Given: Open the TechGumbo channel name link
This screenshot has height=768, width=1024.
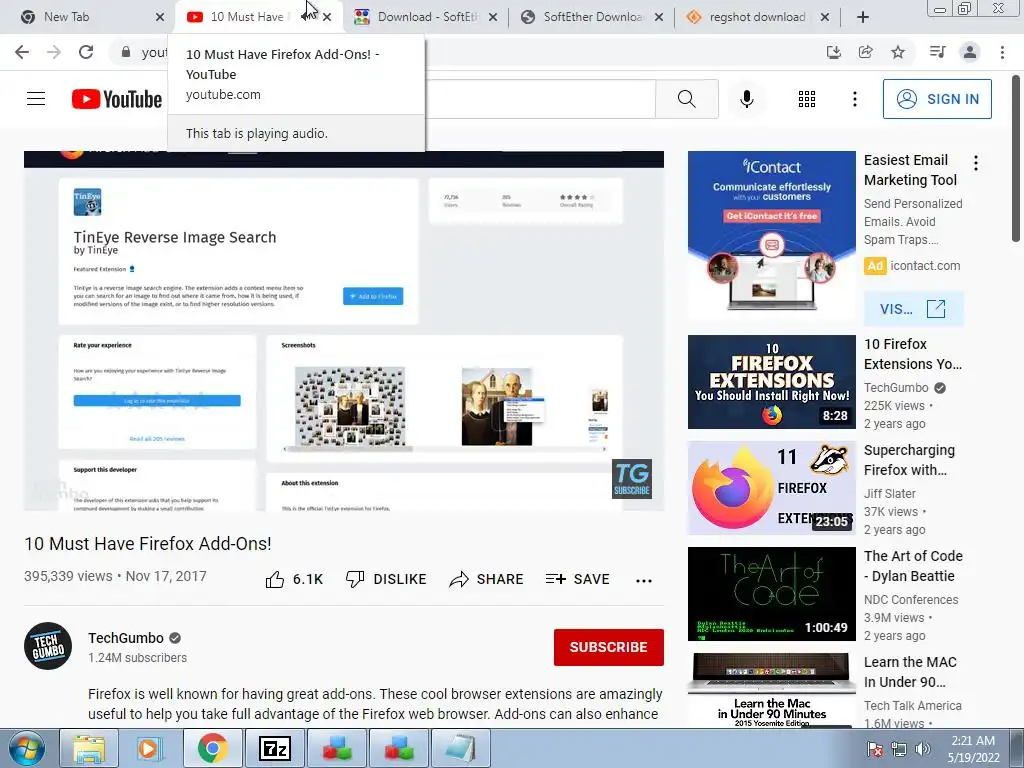Looking at the screenshot, I should (x=126, y=638).
